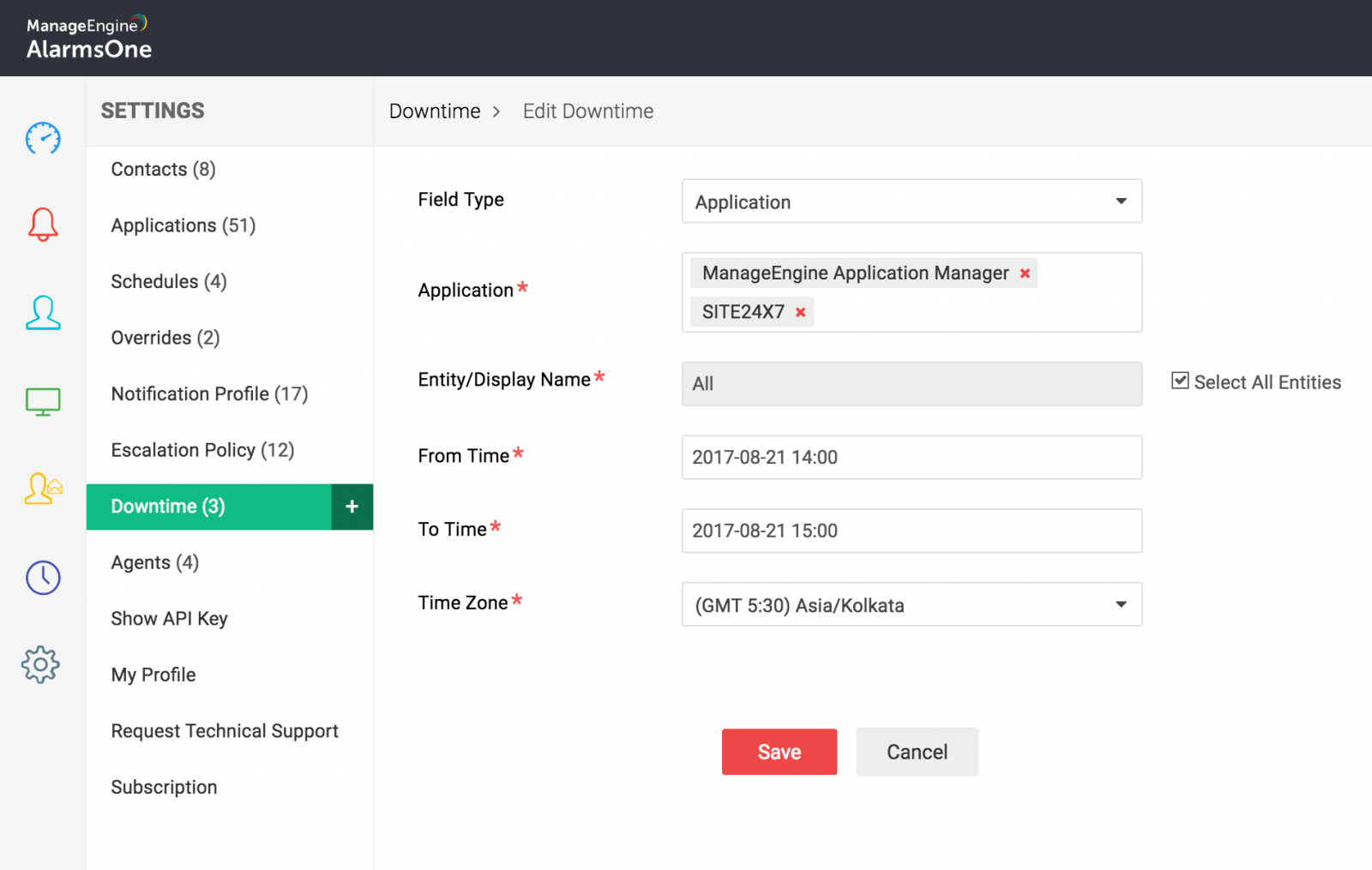Go back via Downtime breadcrumb
The height and width of the screenshot is (870, 1372).
(435, 111)
